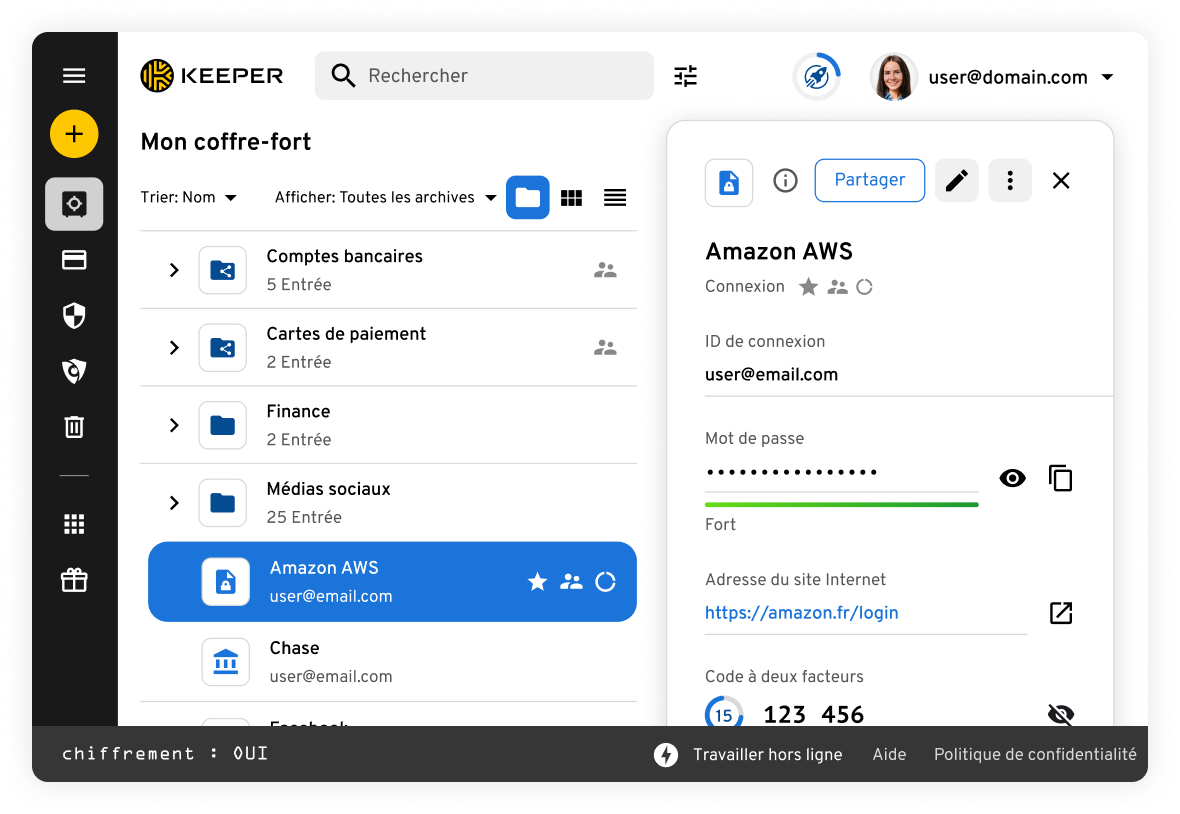Open the record info icon
The image size is (1180, 814).
785,181
